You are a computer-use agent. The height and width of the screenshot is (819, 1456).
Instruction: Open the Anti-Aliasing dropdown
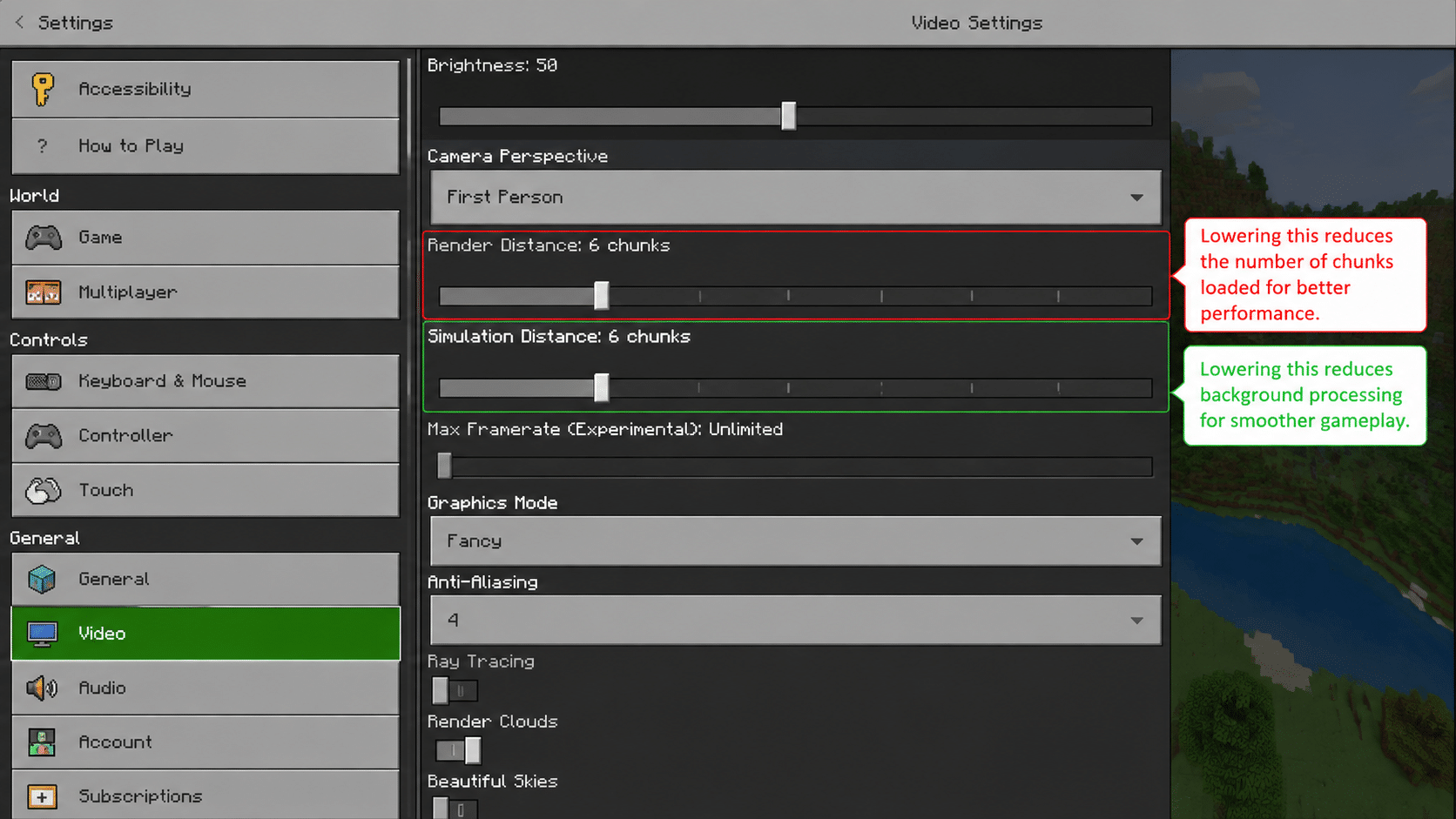[795, 621]
